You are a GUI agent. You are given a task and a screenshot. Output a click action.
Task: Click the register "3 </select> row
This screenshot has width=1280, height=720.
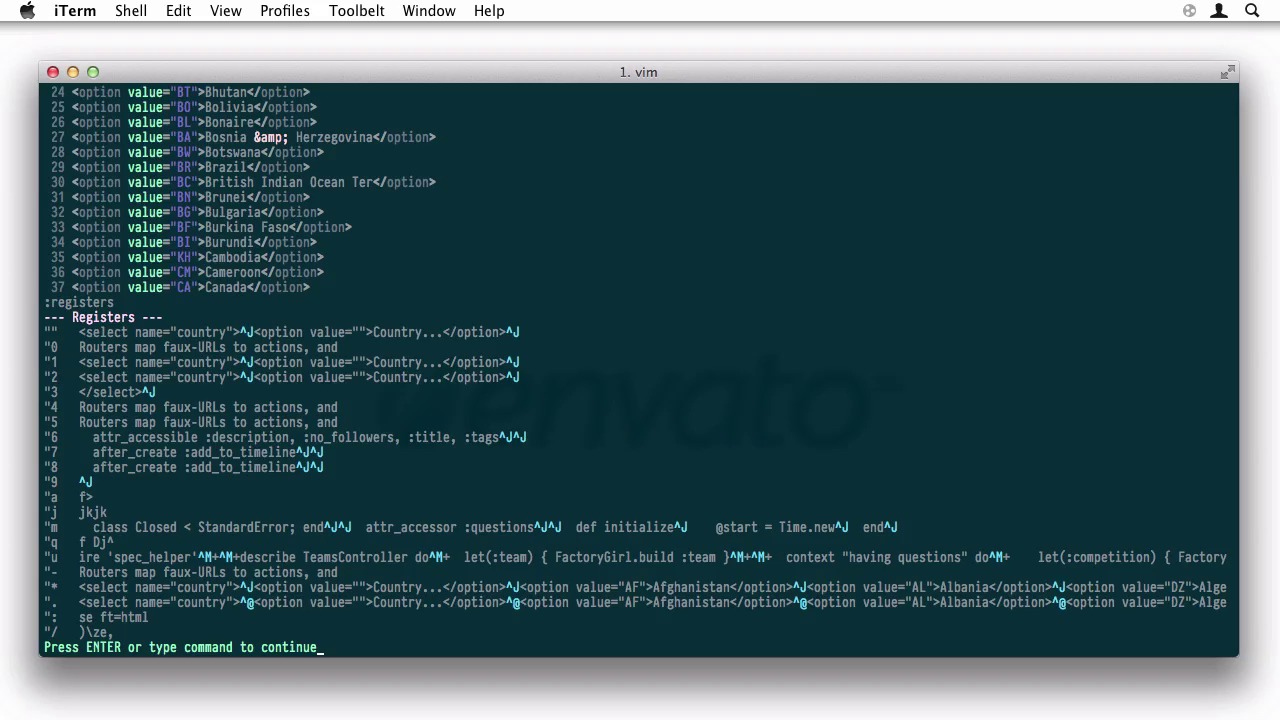tap(100, 392)
